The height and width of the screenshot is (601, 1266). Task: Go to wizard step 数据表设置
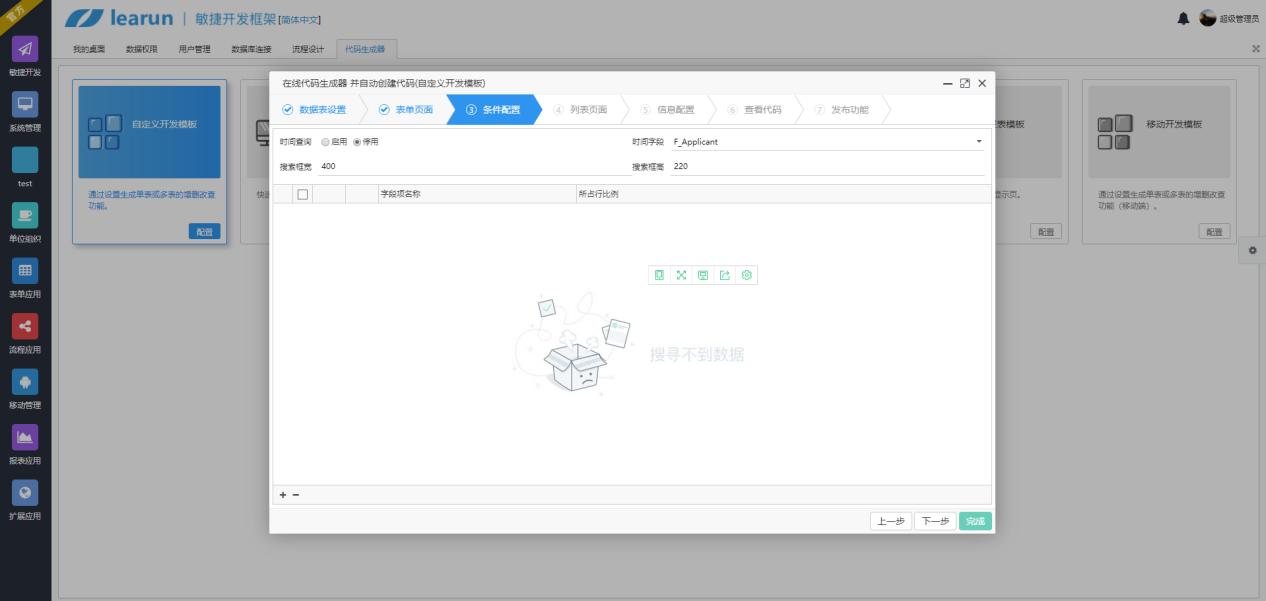314,110
